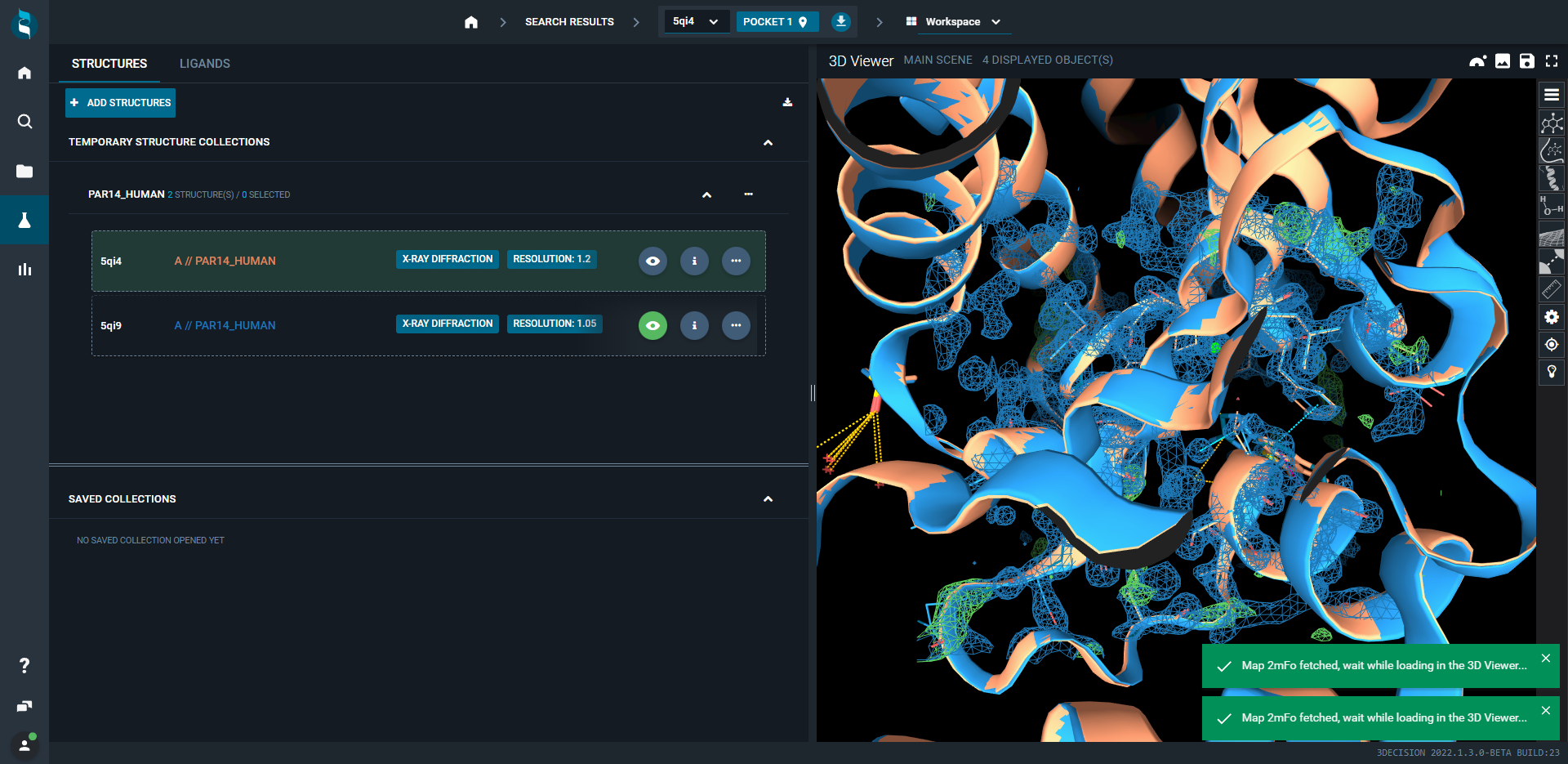1568x764 pixels.
Task: Toggle binding pocket surface display tool
Action: click(x=1552, y=151)
